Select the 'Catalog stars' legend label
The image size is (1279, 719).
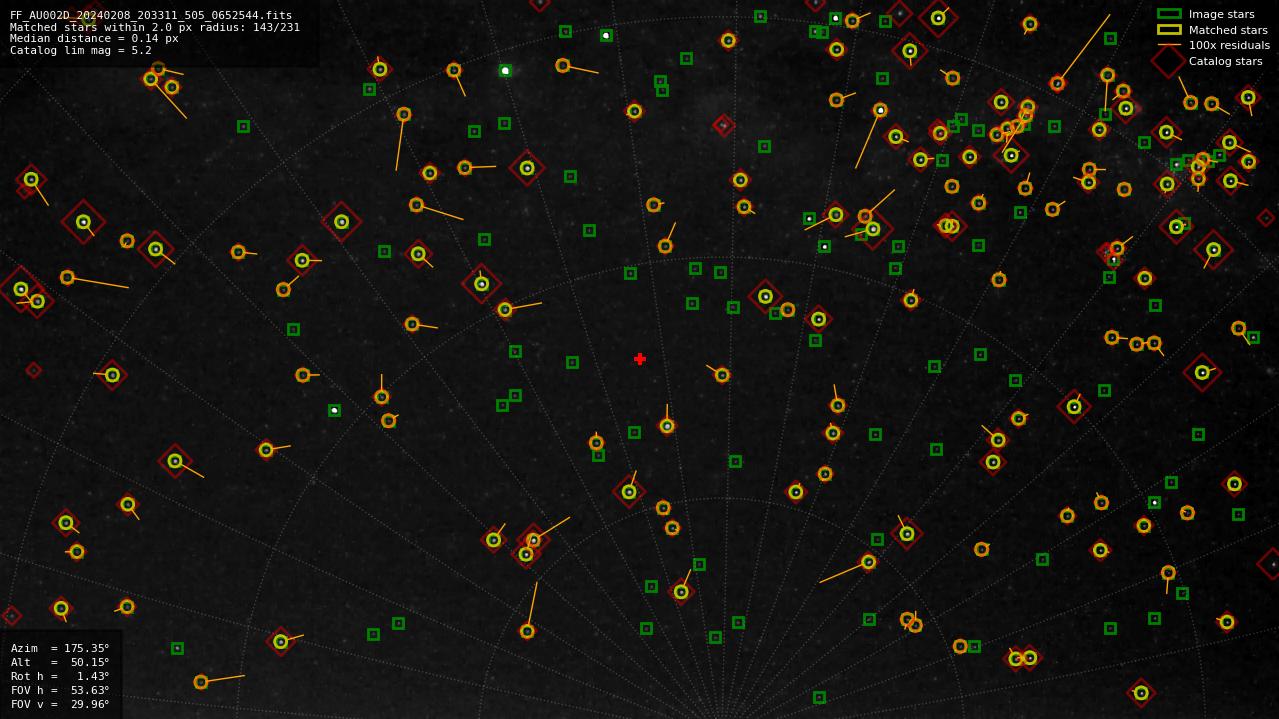(1225, 61)
